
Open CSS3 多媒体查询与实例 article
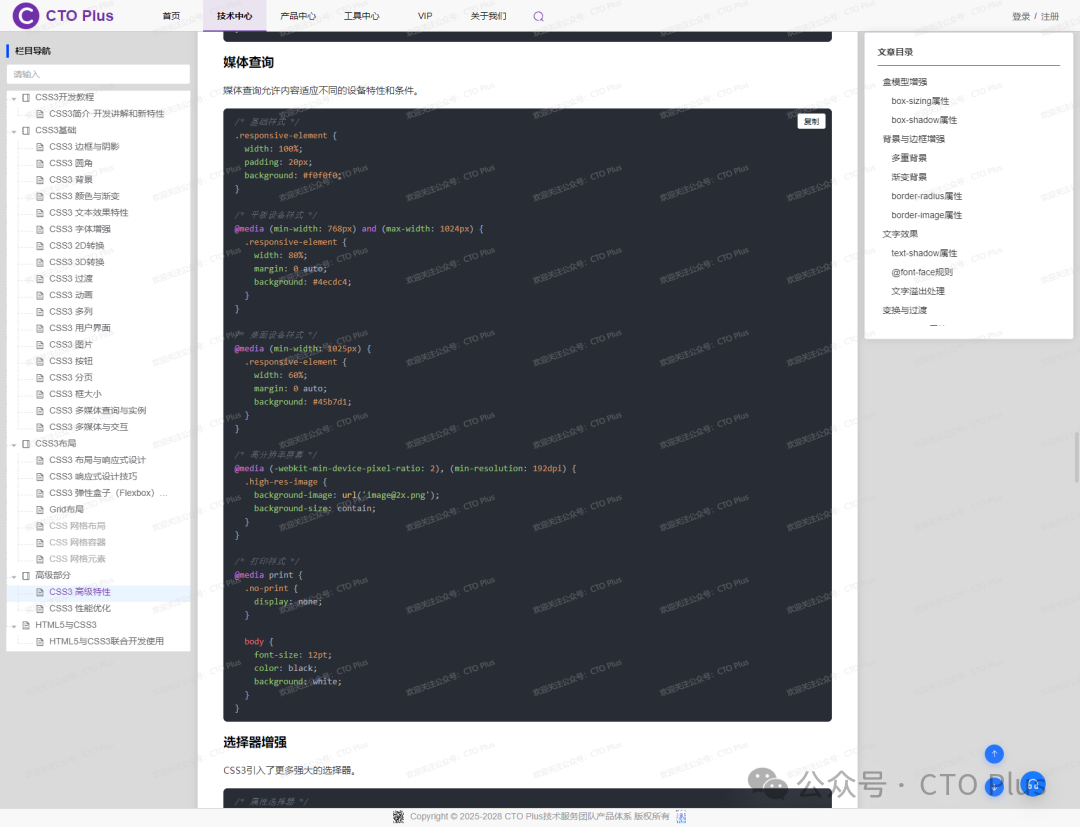pos(98,410)
